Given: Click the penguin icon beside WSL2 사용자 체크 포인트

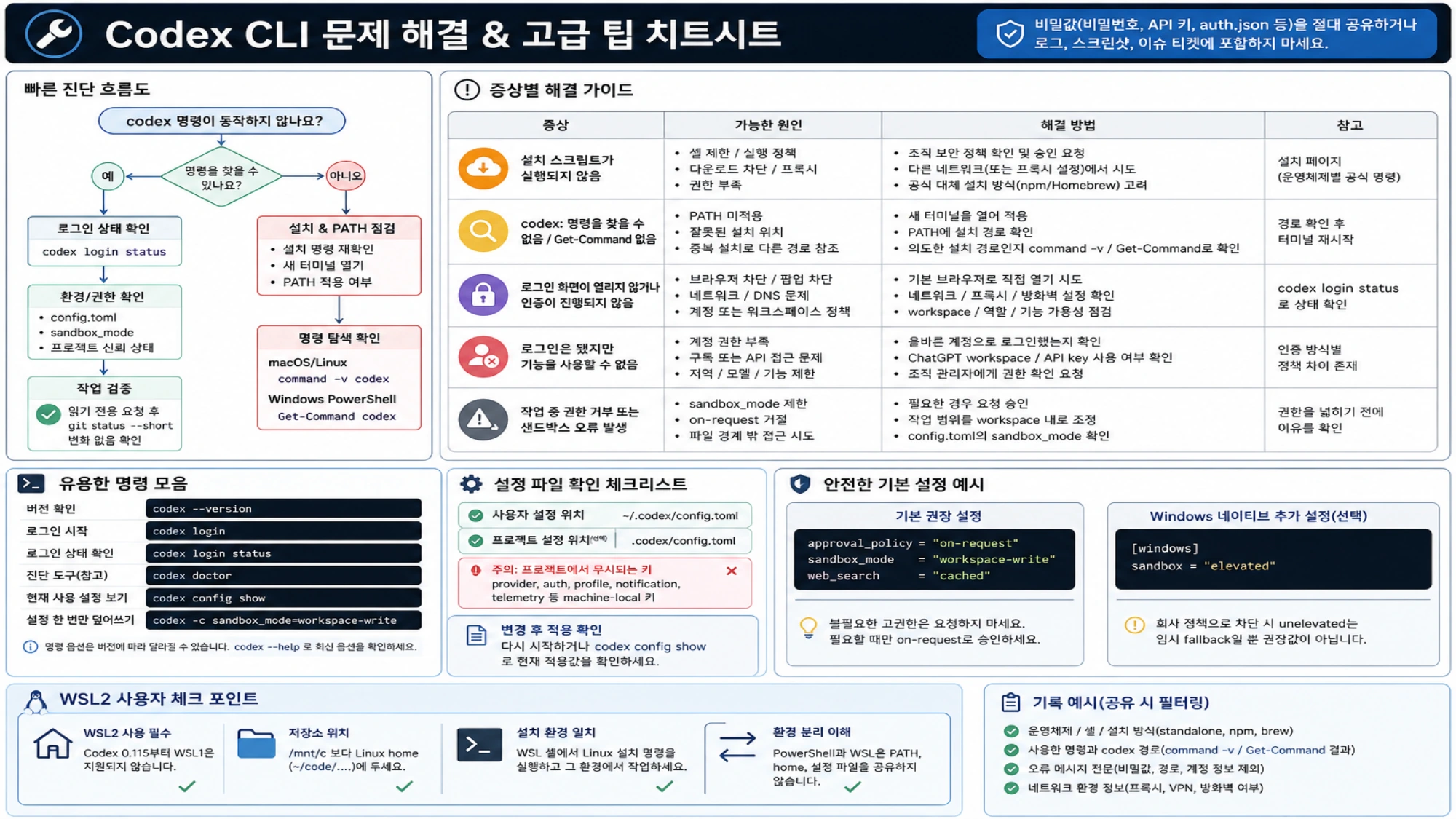Looking at the screenshot, I should coord(36,700).
